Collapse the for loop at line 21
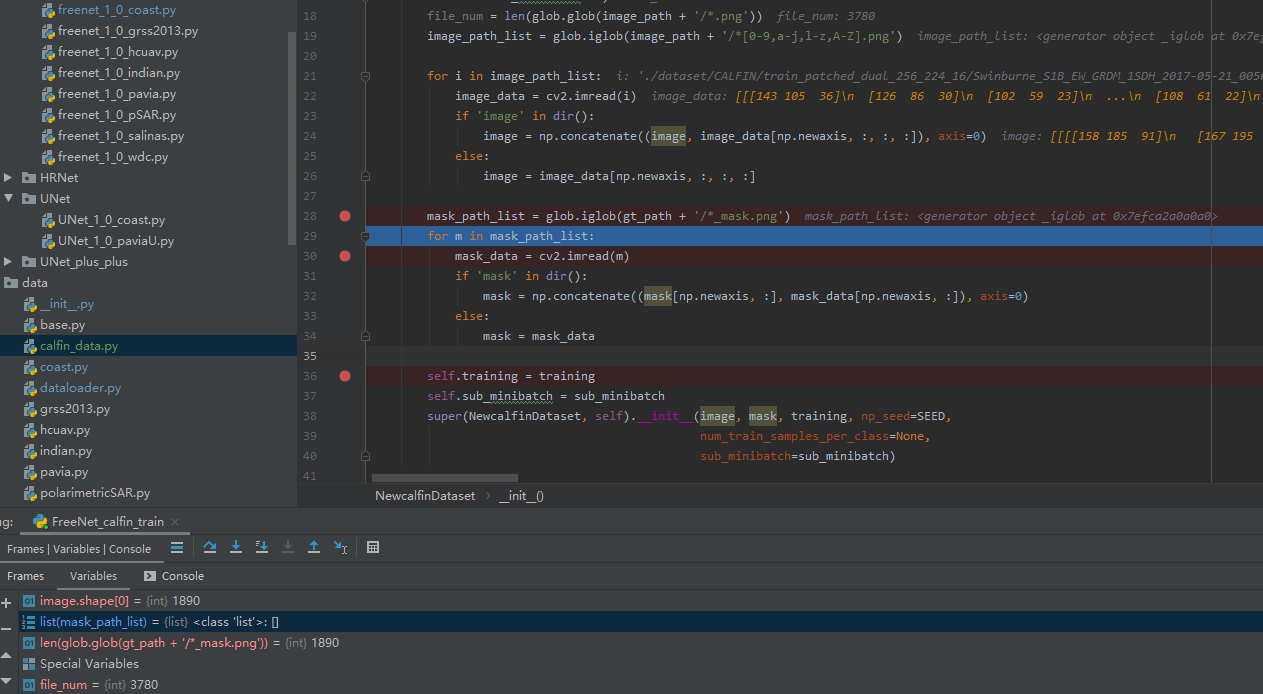 [366, 76]
